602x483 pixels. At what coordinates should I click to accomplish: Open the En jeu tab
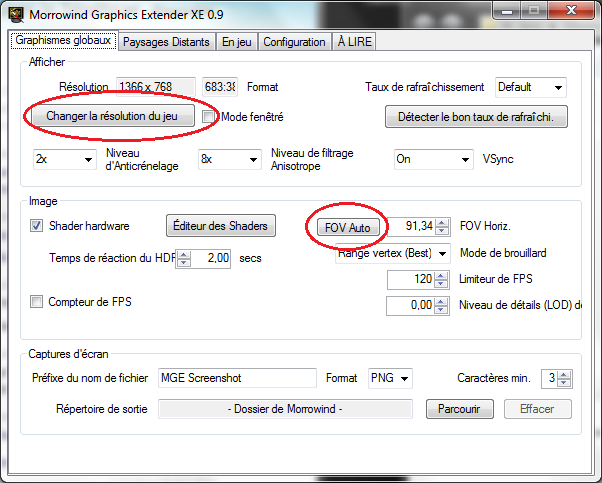[236, 42]
